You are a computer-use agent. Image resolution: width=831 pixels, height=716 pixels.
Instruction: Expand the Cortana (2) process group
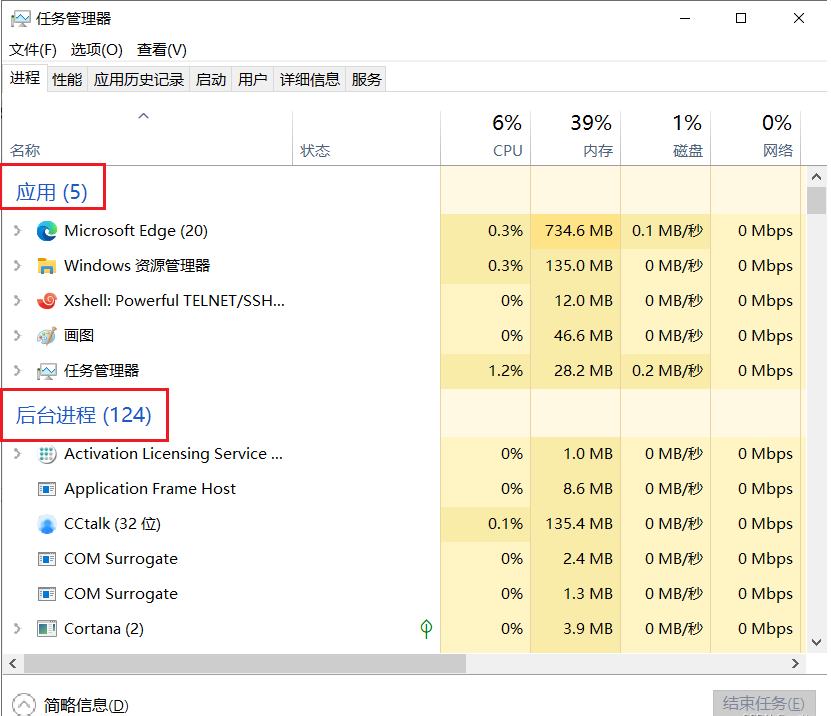click(17, 629)
